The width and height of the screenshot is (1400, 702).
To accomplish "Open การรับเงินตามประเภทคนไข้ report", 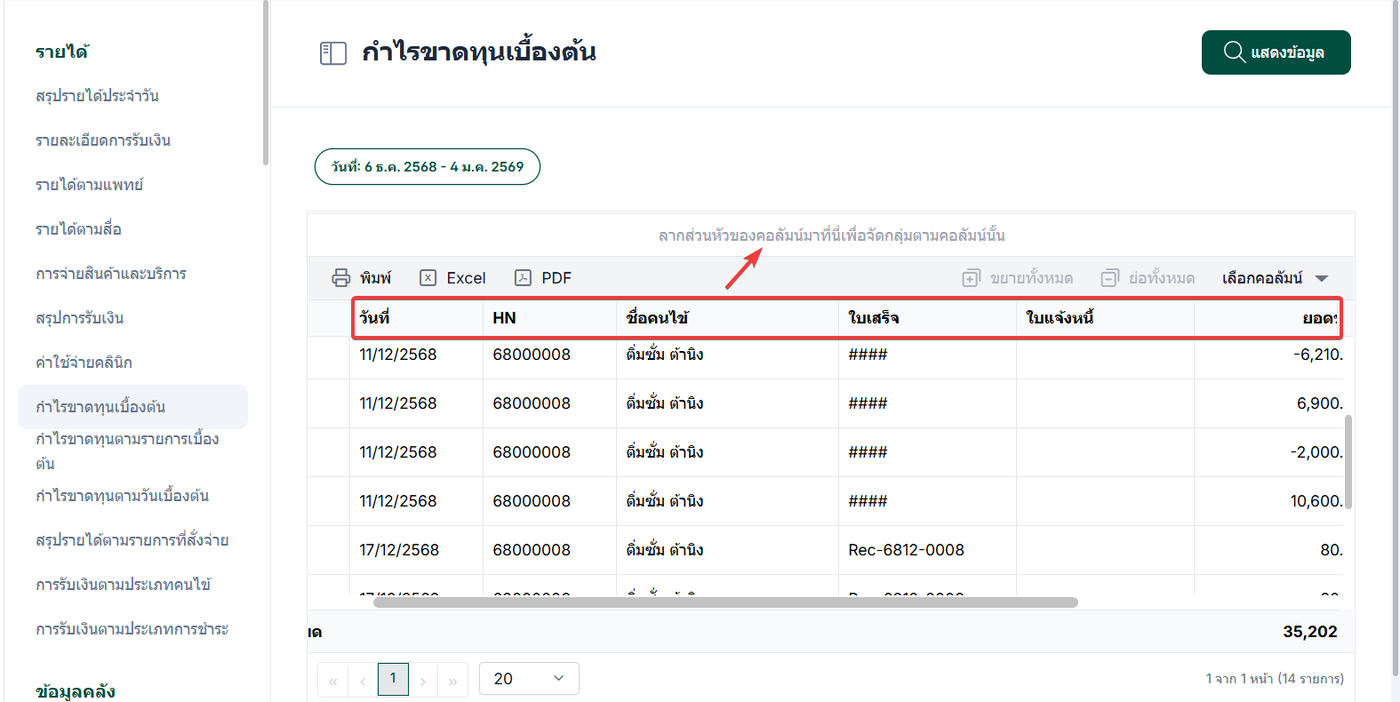I will (123, 584).
